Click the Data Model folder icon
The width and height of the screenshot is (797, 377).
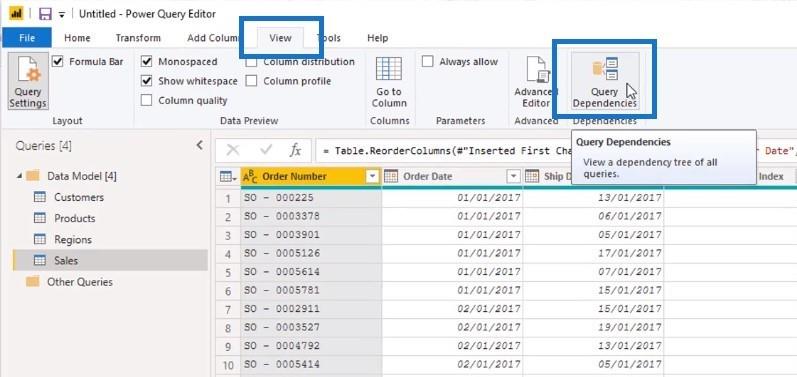(33, 176)
